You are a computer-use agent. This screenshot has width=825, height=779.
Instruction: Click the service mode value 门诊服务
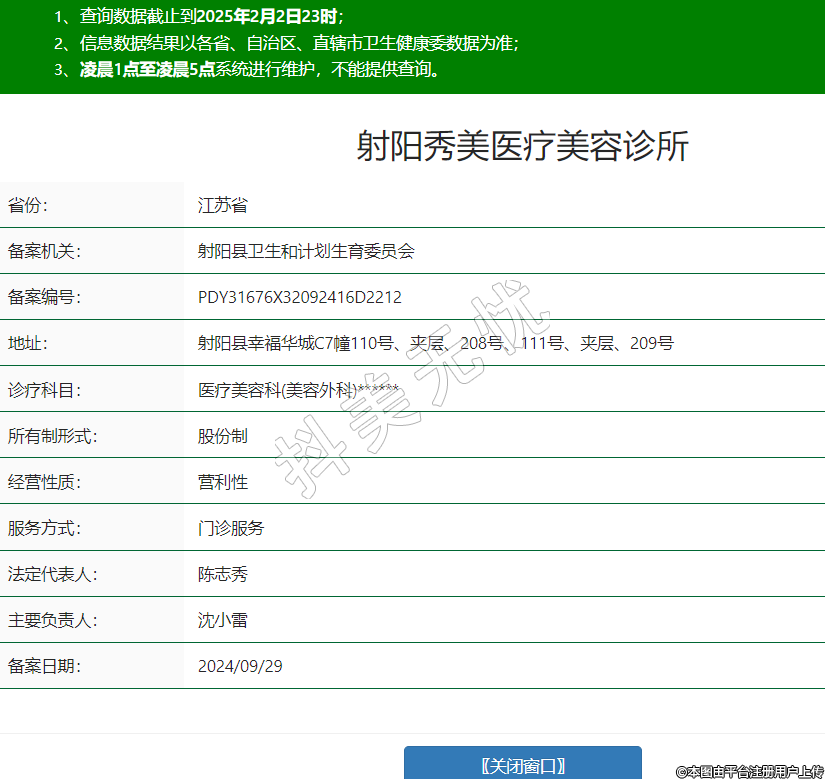click(231, 528)
